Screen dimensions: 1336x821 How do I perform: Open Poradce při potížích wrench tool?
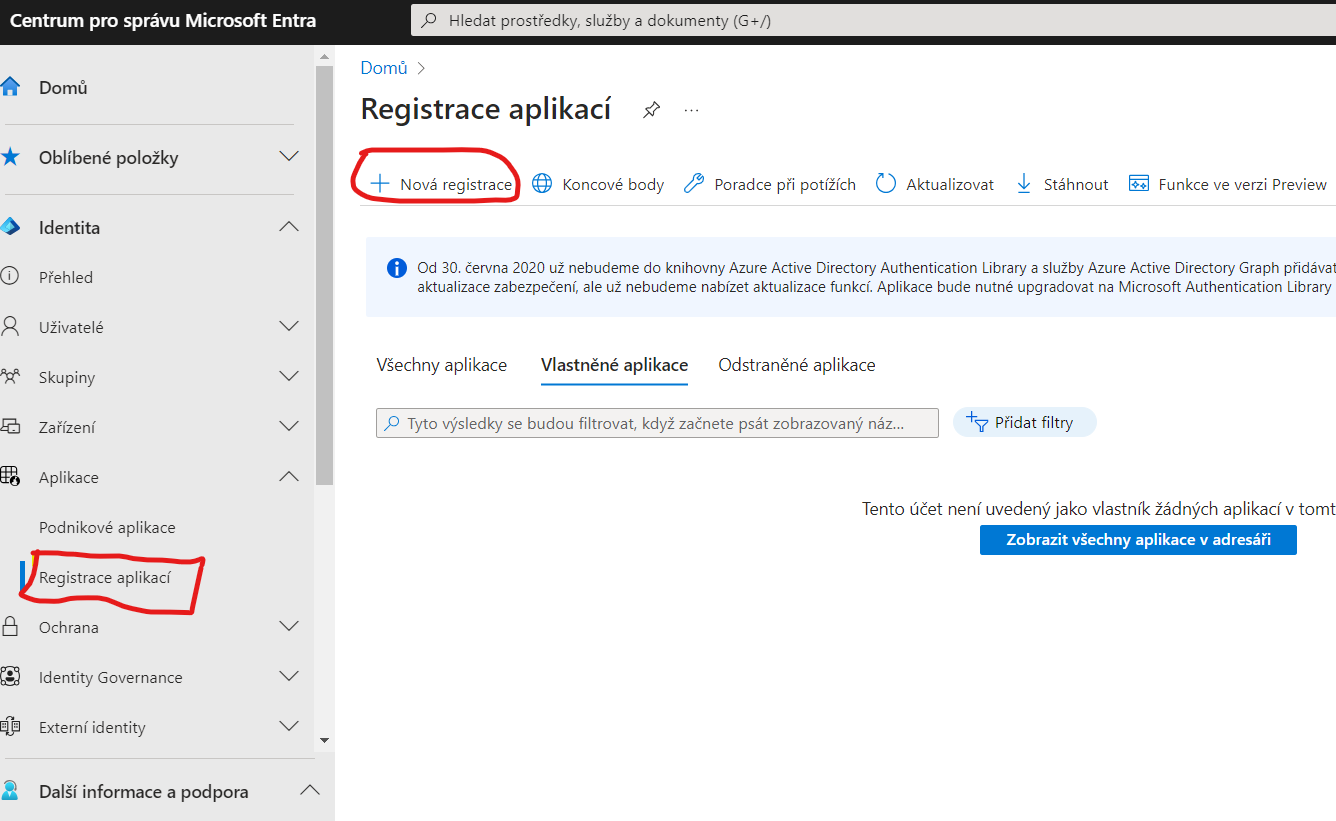click(694, 184)
